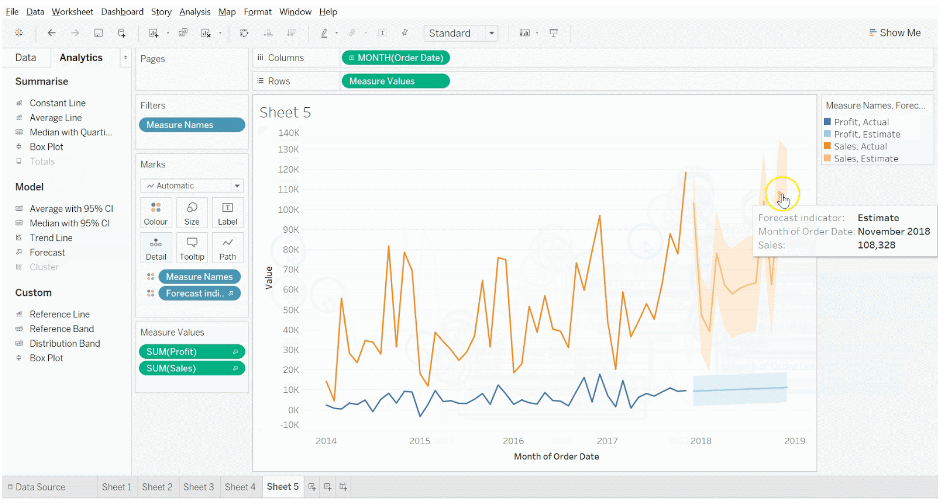The height and width of the screenshot is (504, 945).
Task: Add a new worksheet from tab bar
Action: (312, 487)
